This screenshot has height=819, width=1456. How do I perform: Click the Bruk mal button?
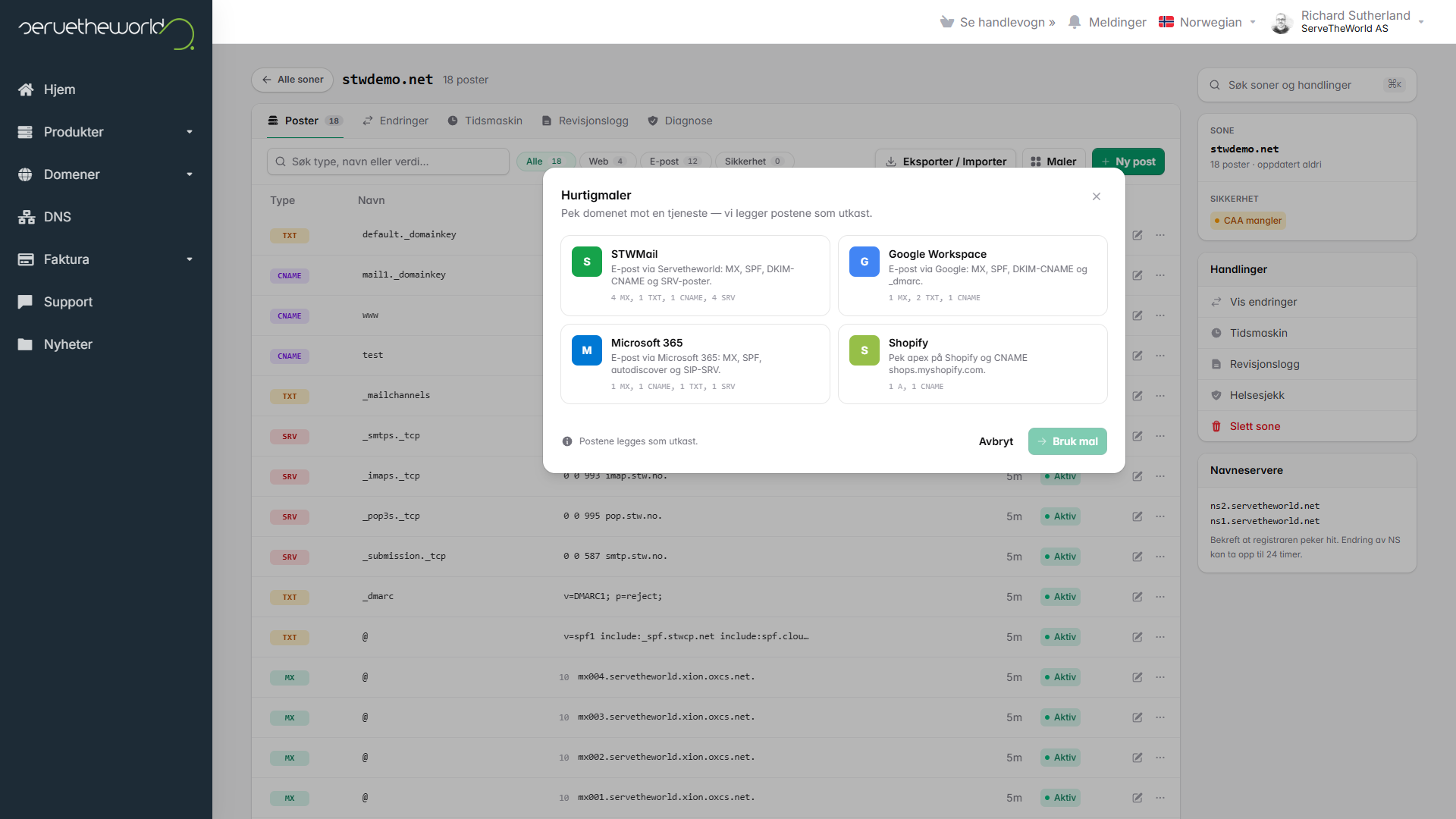coord(1067,441)
